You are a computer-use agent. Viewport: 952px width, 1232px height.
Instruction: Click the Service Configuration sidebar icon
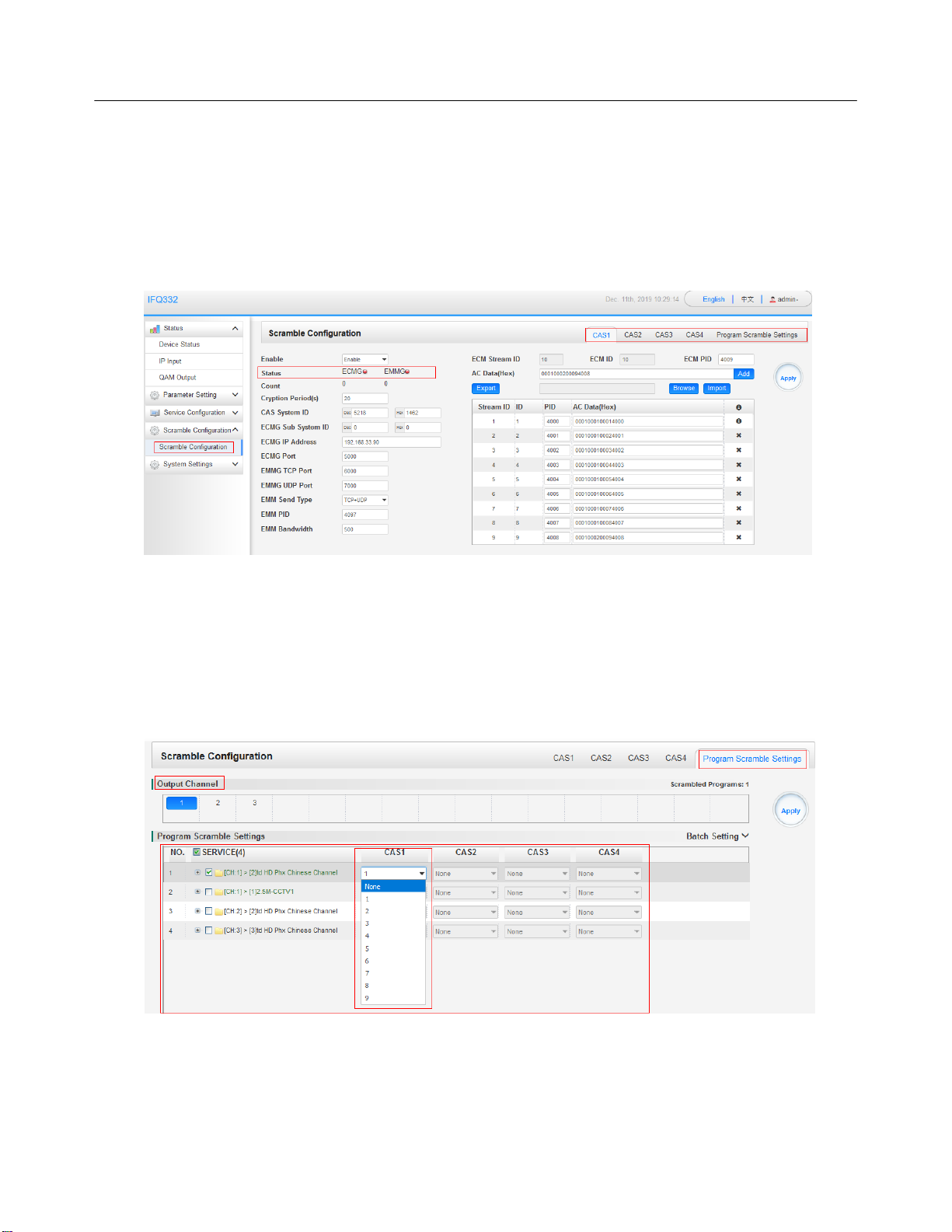(x=155, y=413)
